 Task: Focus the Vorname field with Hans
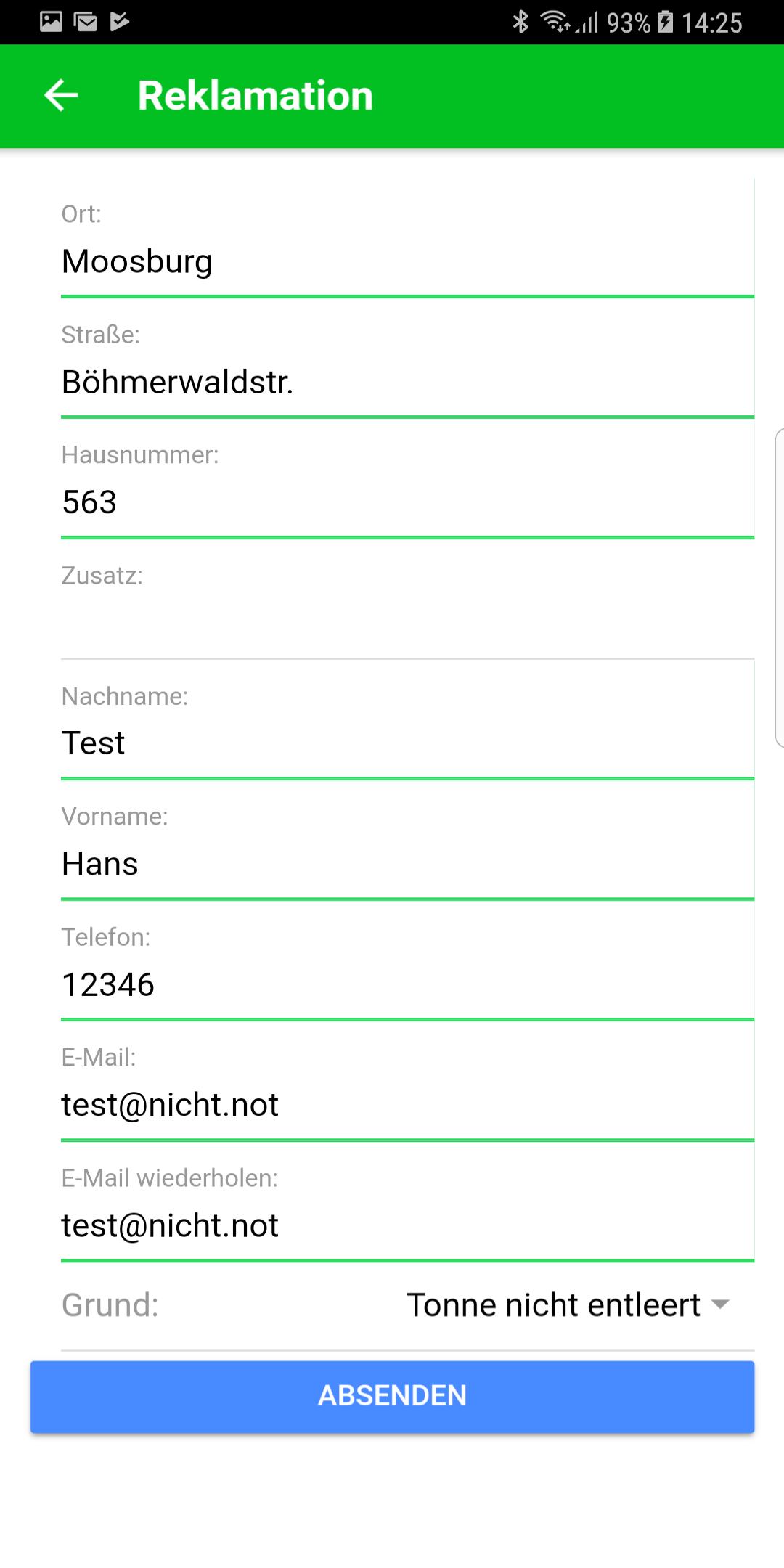(407, 864)
